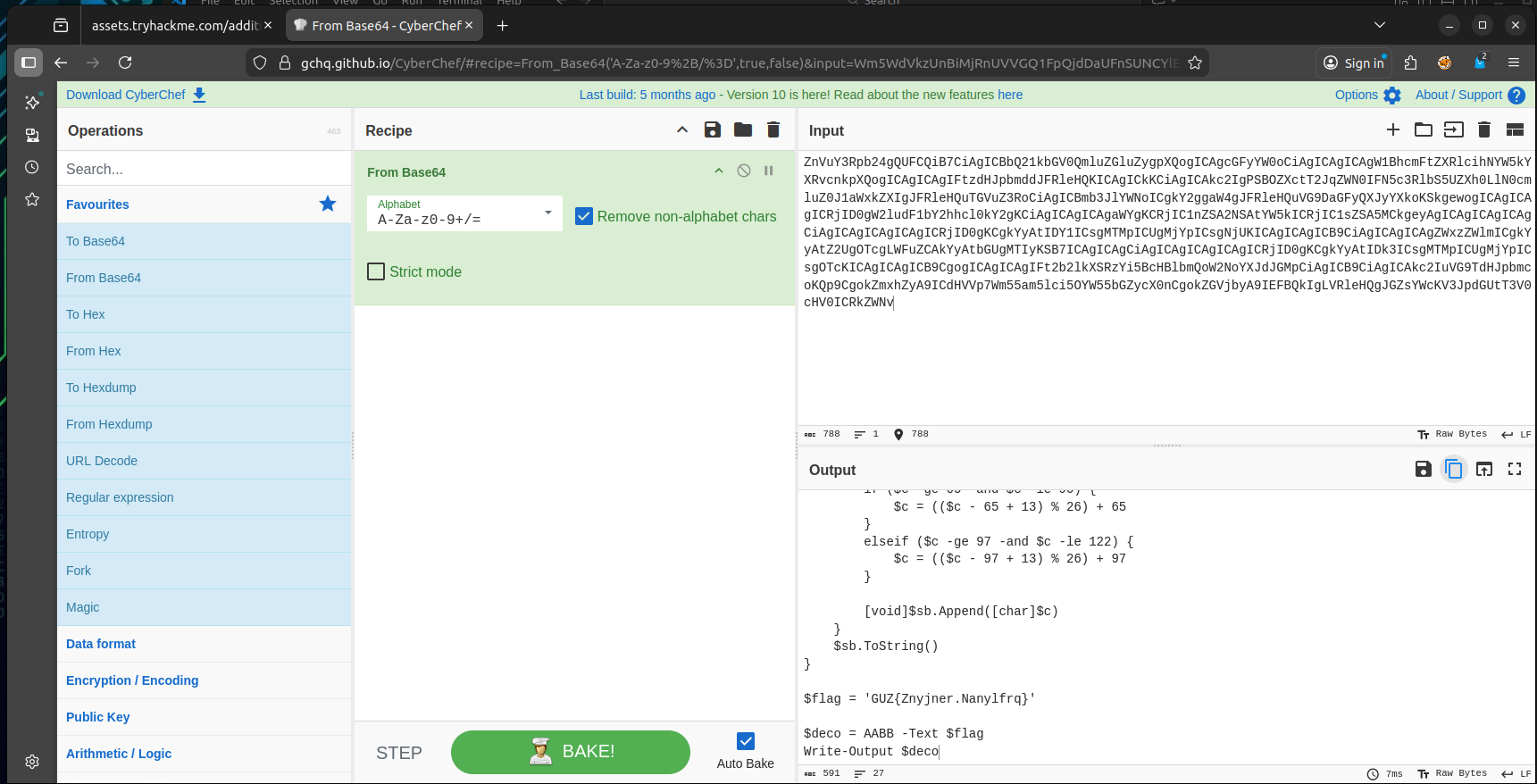The image size is (1537, 784).
Task: Disable the From Base64 operation
Action: point(744,171)
